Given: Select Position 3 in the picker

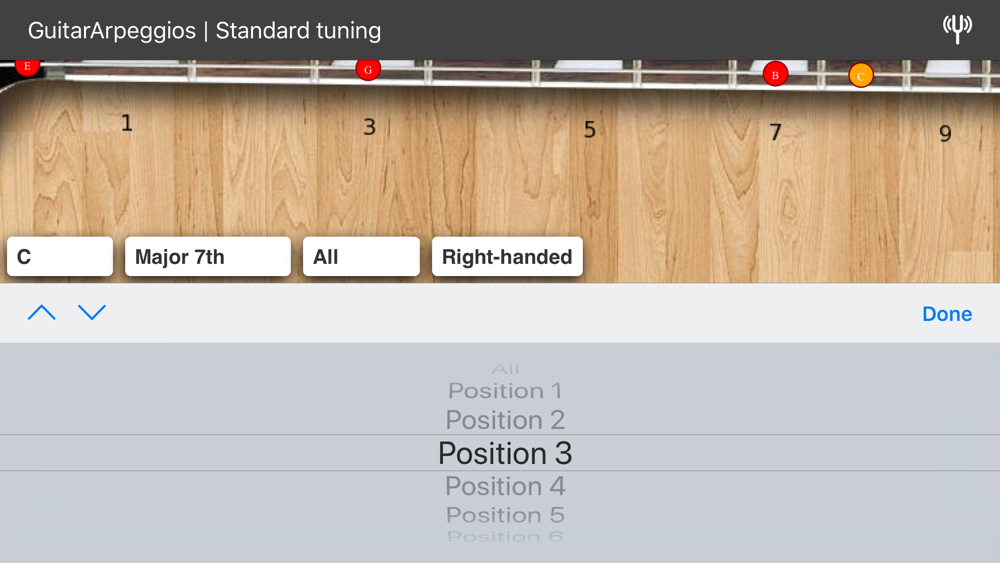Looking at the screenshot, I should pos(505,453).
